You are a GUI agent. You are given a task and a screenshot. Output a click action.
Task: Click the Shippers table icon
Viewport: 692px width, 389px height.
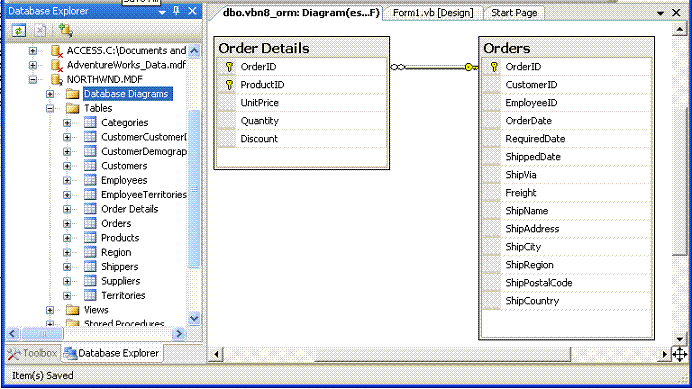(90, 267)
